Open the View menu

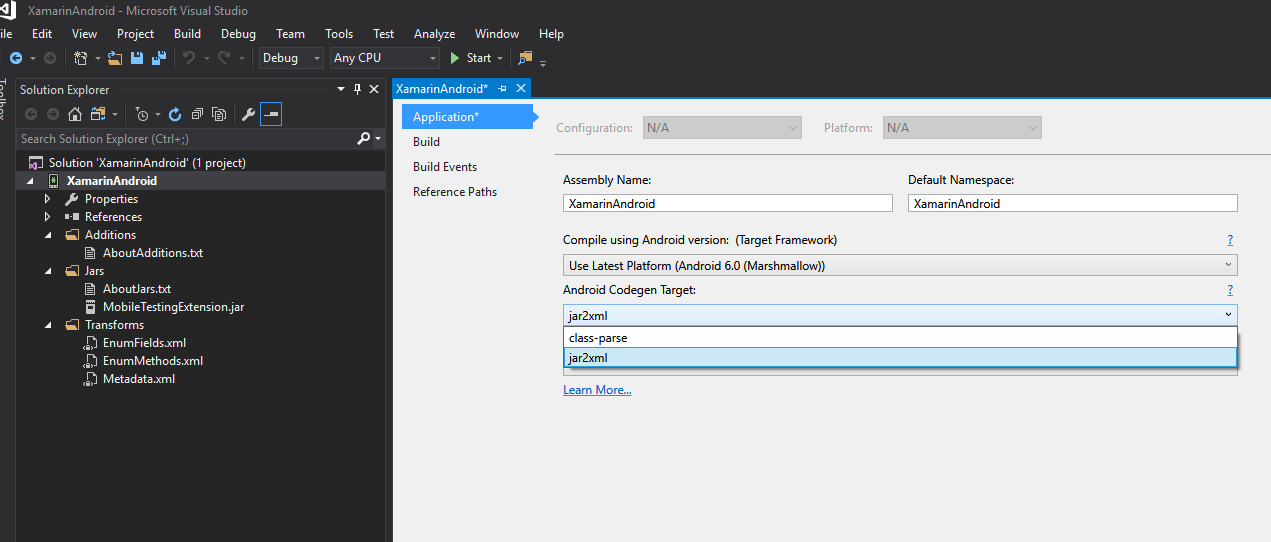[85, 33]
